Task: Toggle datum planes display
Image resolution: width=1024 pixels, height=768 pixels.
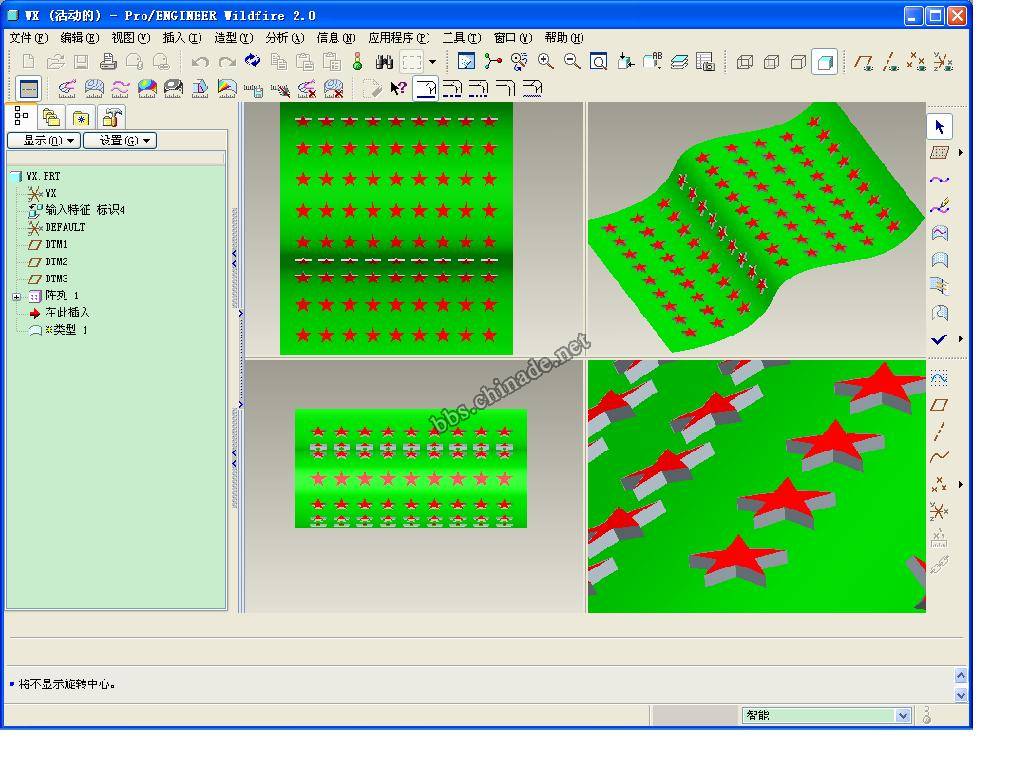Action: click(x=864, y=62)
